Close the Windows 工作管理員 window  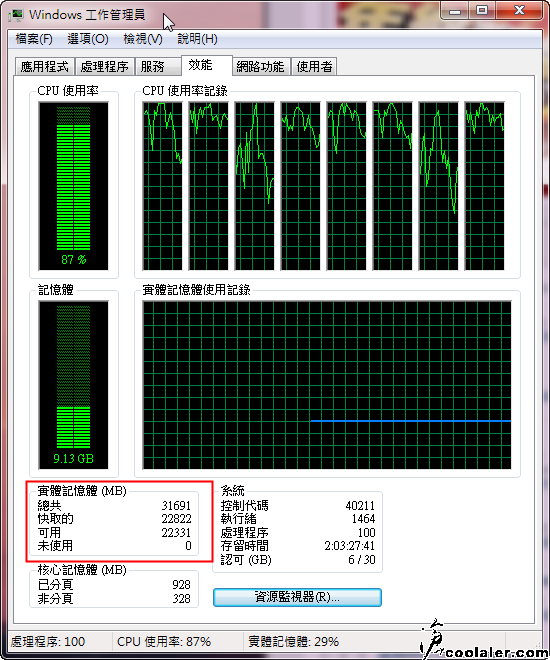tap(519, 10)
